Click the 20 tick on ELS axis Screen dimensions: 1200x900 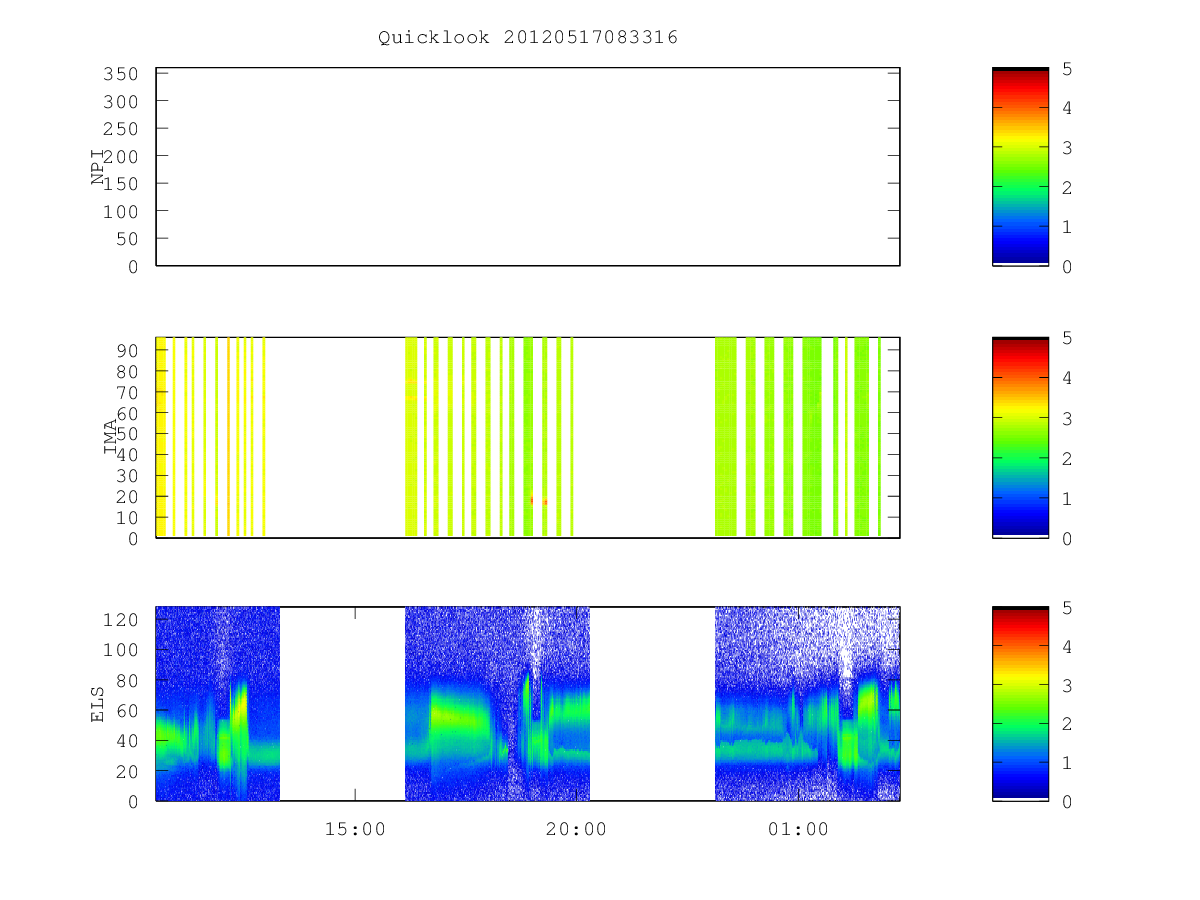click(x=127, y=771)
